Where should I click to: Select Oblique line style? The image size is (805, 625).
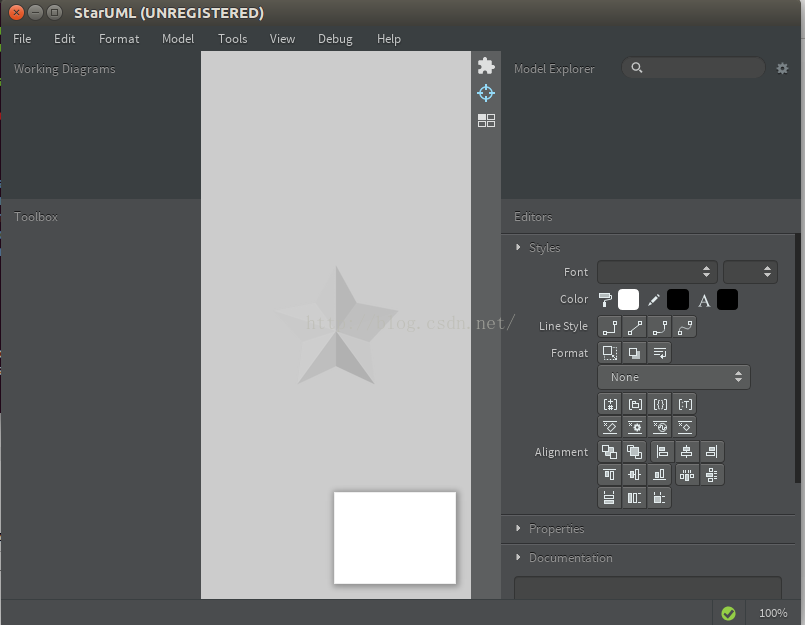[635, 327]
